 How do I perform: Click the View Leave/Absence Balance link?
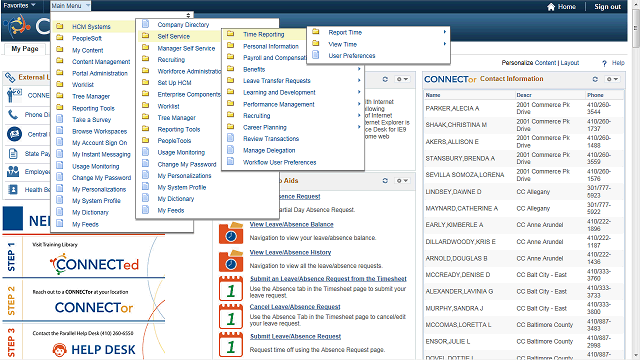coord(291,224)
